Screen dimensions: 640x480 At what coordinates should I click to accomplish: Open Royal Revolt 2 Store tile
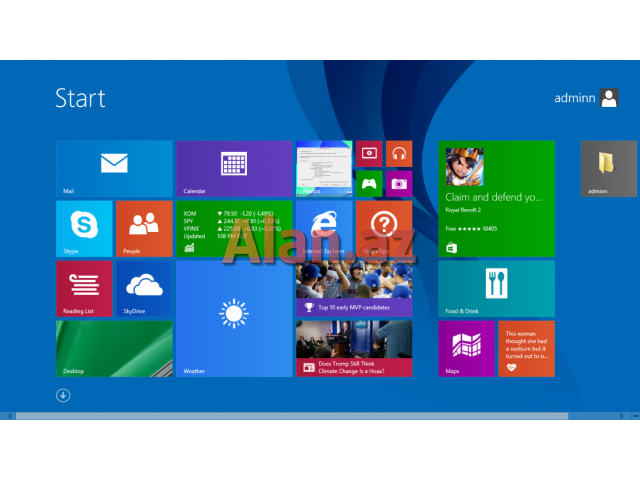pos(496,199)
